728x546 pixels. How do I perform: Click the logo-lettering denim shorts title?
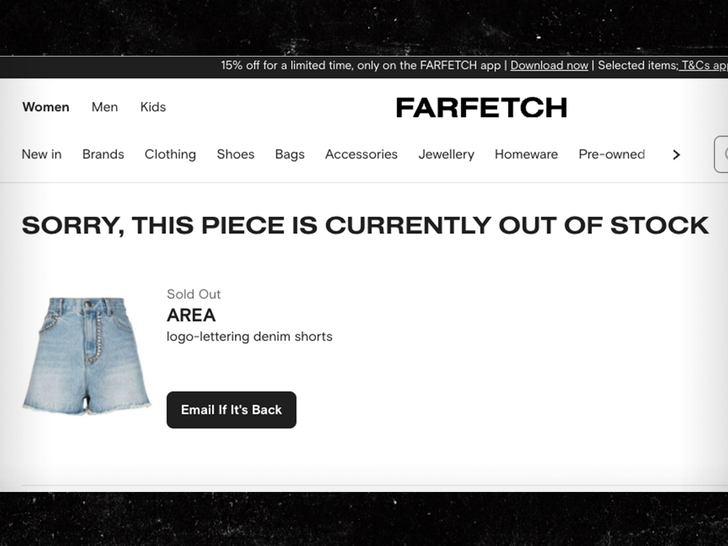pyautogui.click(x=249, y=336)
